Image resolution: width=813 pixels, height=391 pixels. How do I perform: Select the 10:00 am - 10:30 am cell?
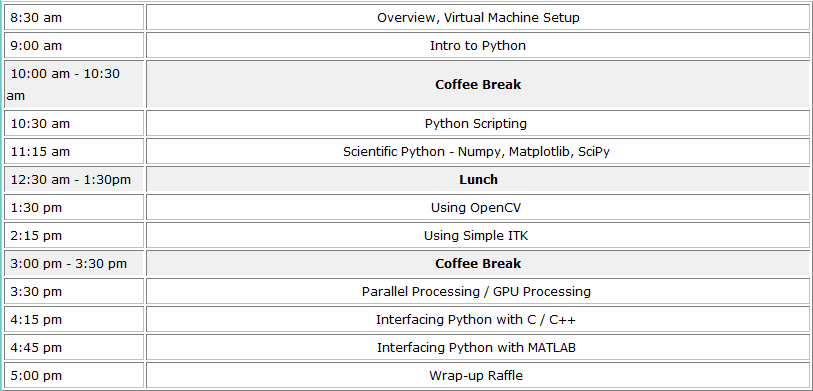tap(74, 84)
